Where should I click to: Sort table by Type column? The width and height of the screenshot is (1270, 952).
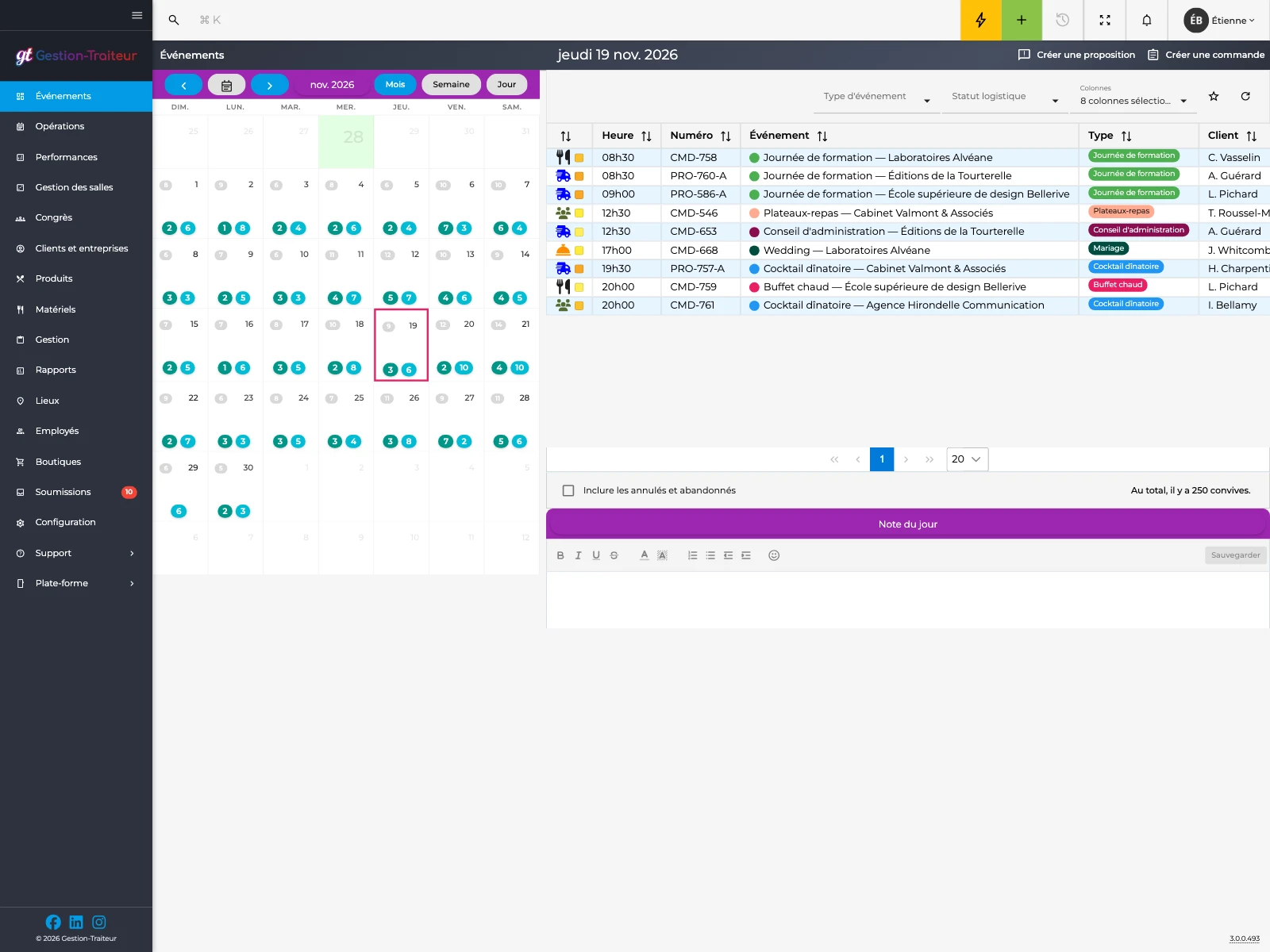[1126, 136]
